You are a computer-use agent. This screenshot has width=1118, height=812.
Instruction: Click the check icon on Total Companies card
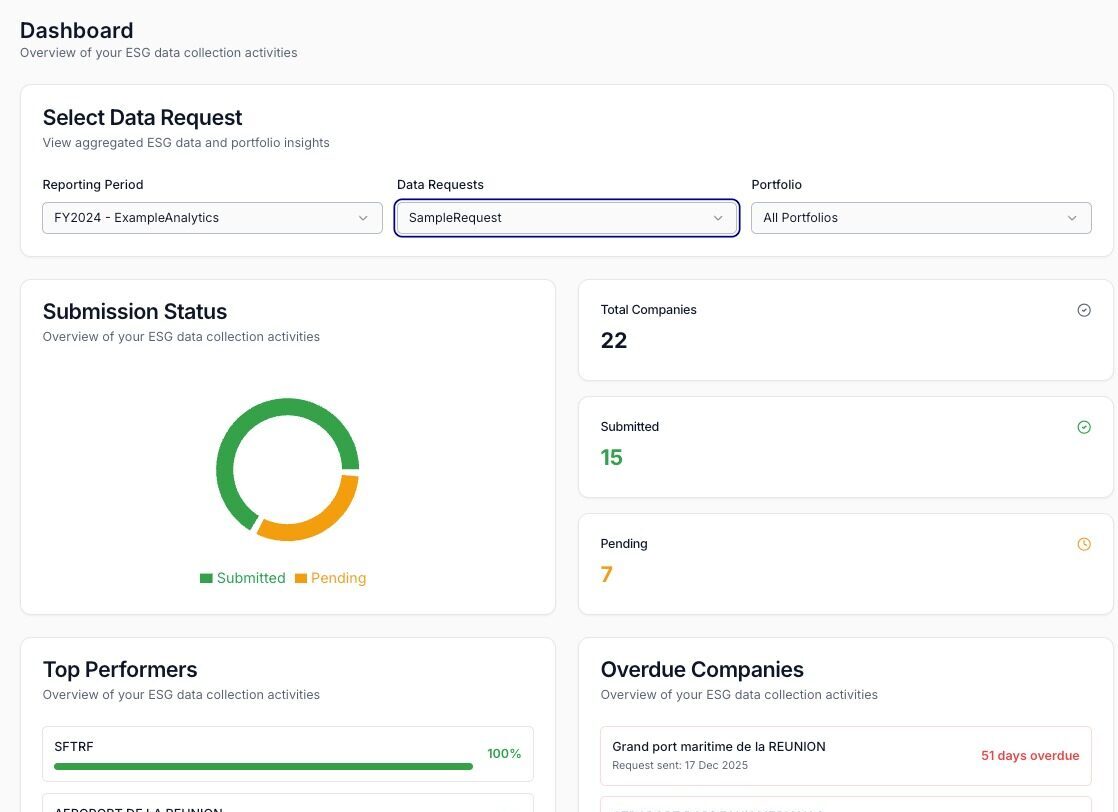(1084, 311)
